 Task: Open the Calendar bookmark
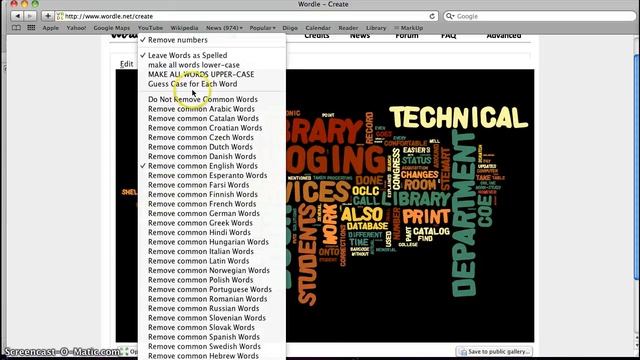318,28
